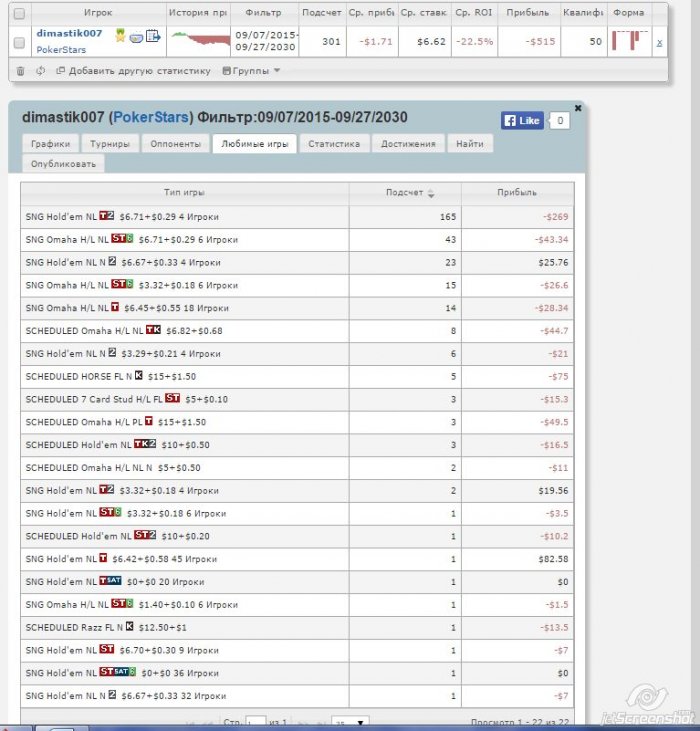700x731 pixels.
Task: Click the trash icon below the player row
Action: (x=21, y=71)
